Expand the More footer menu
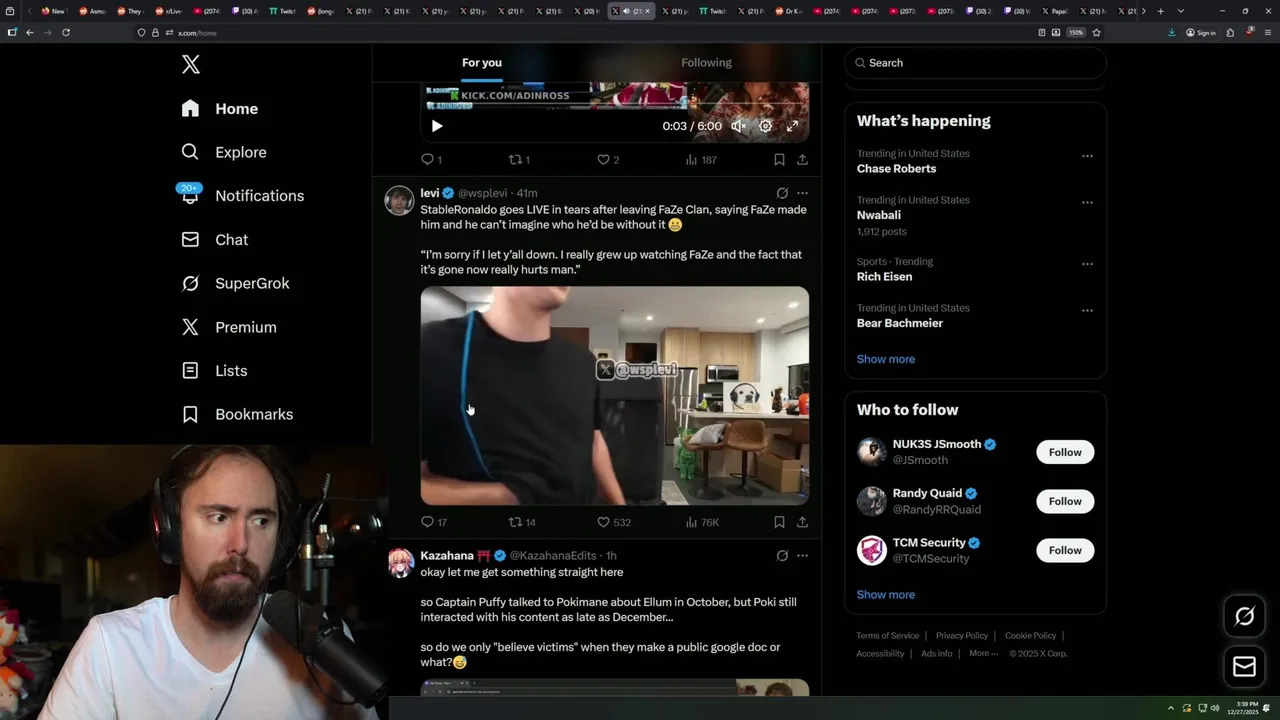1280x720 pixels. 983,654
